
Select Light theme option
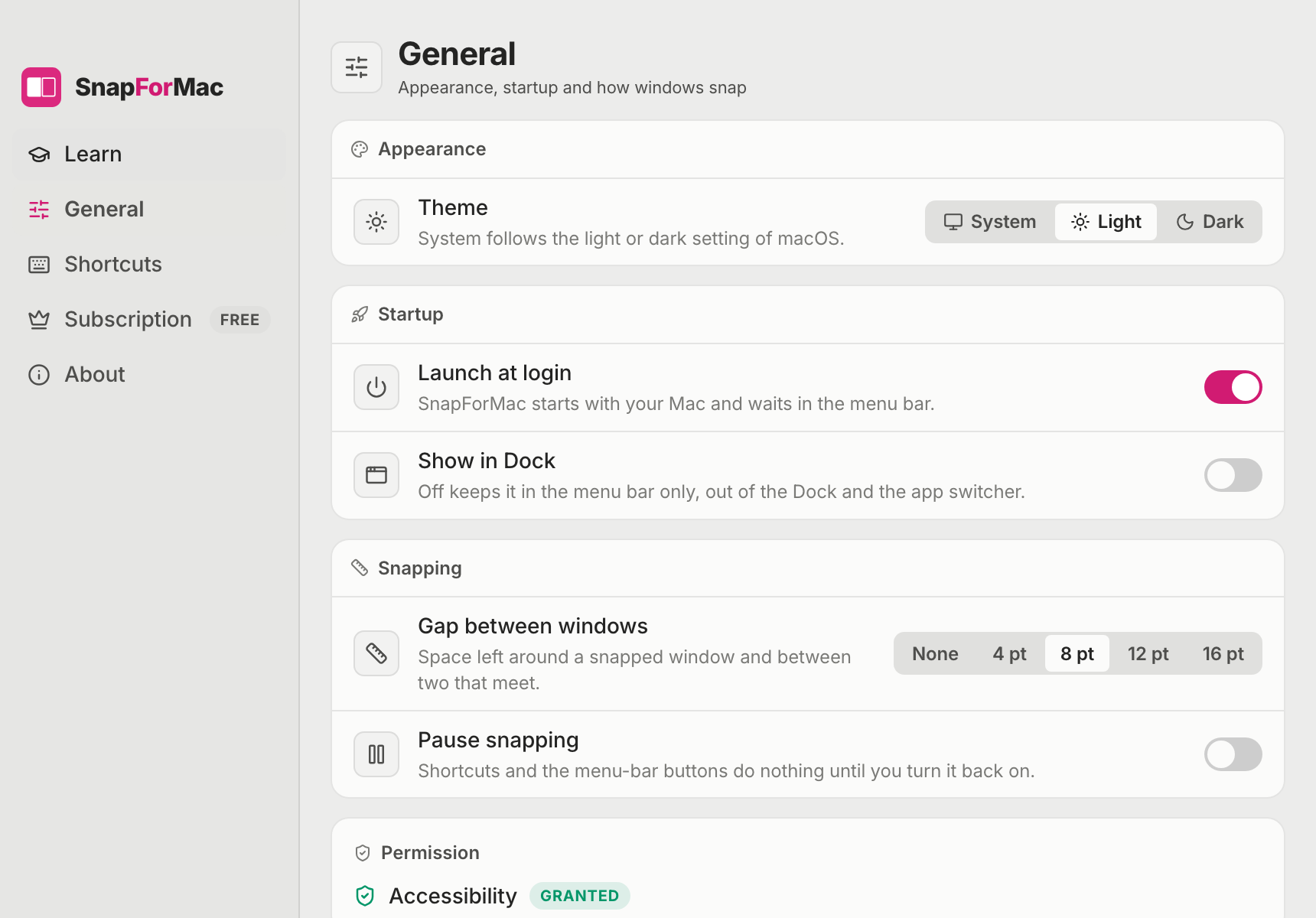[x=1106, y=222]
